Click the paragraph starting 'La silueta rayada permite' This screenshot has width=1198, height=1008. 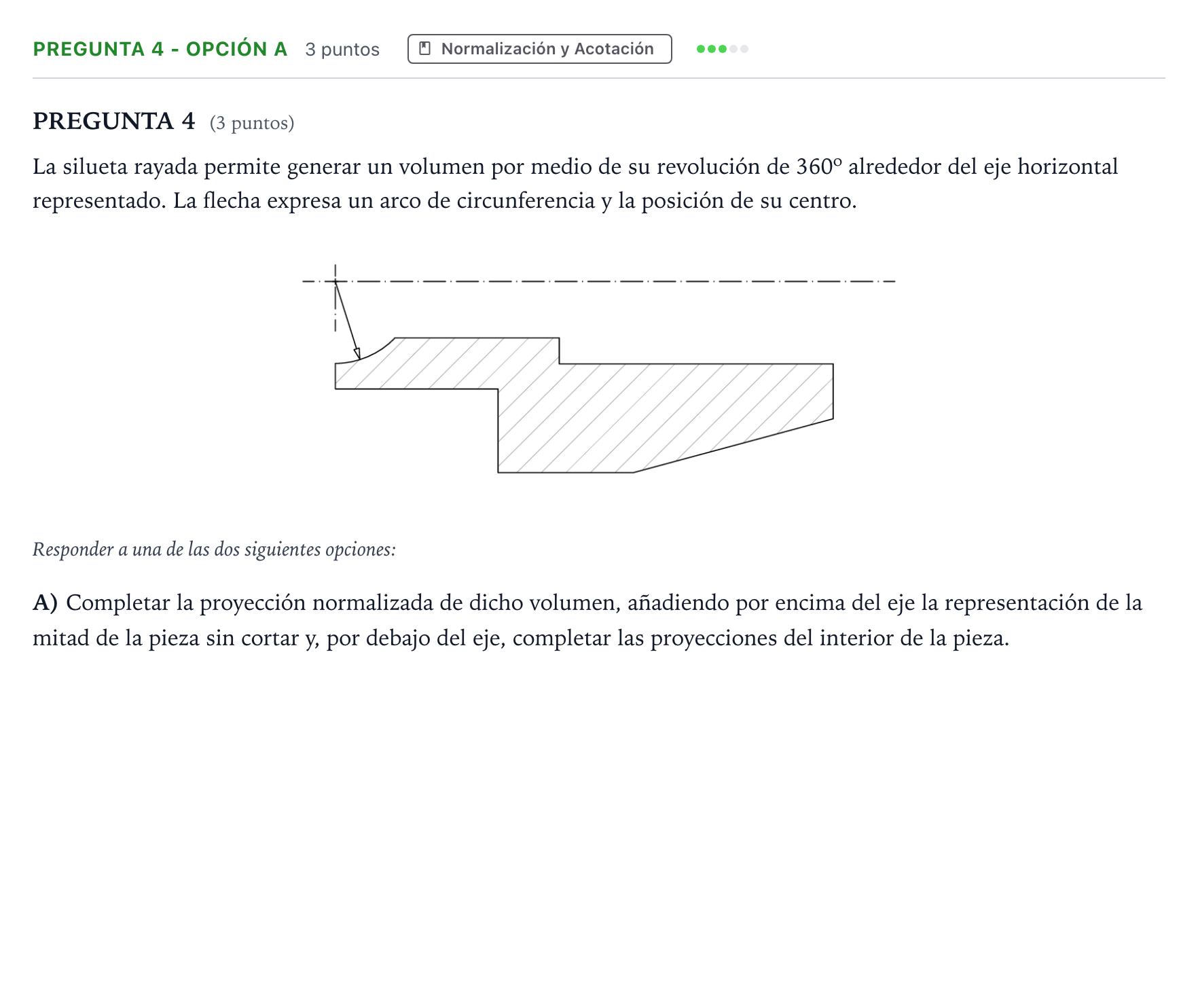575,183
